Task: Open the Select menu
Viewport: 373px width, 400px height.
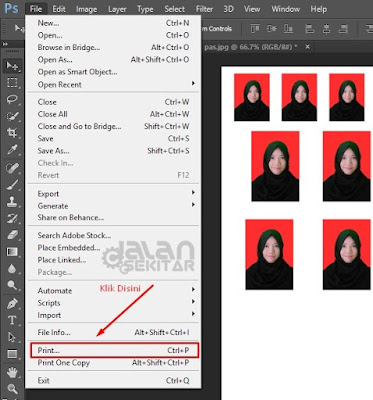Action: click(174, 9)
